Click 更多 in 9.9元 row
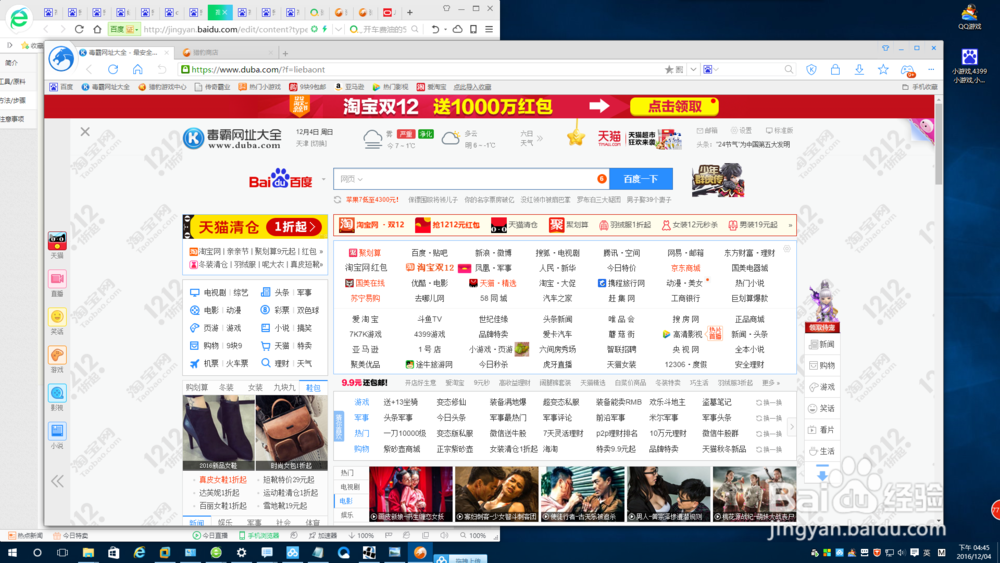 (770, 383)
